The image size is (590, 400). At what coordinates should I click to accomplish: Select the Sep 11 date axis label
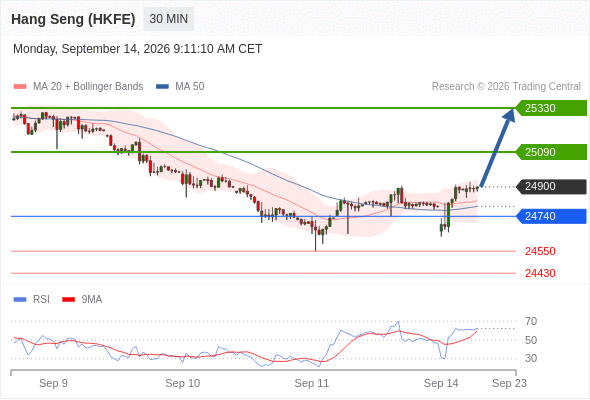[x=312, y=383]
